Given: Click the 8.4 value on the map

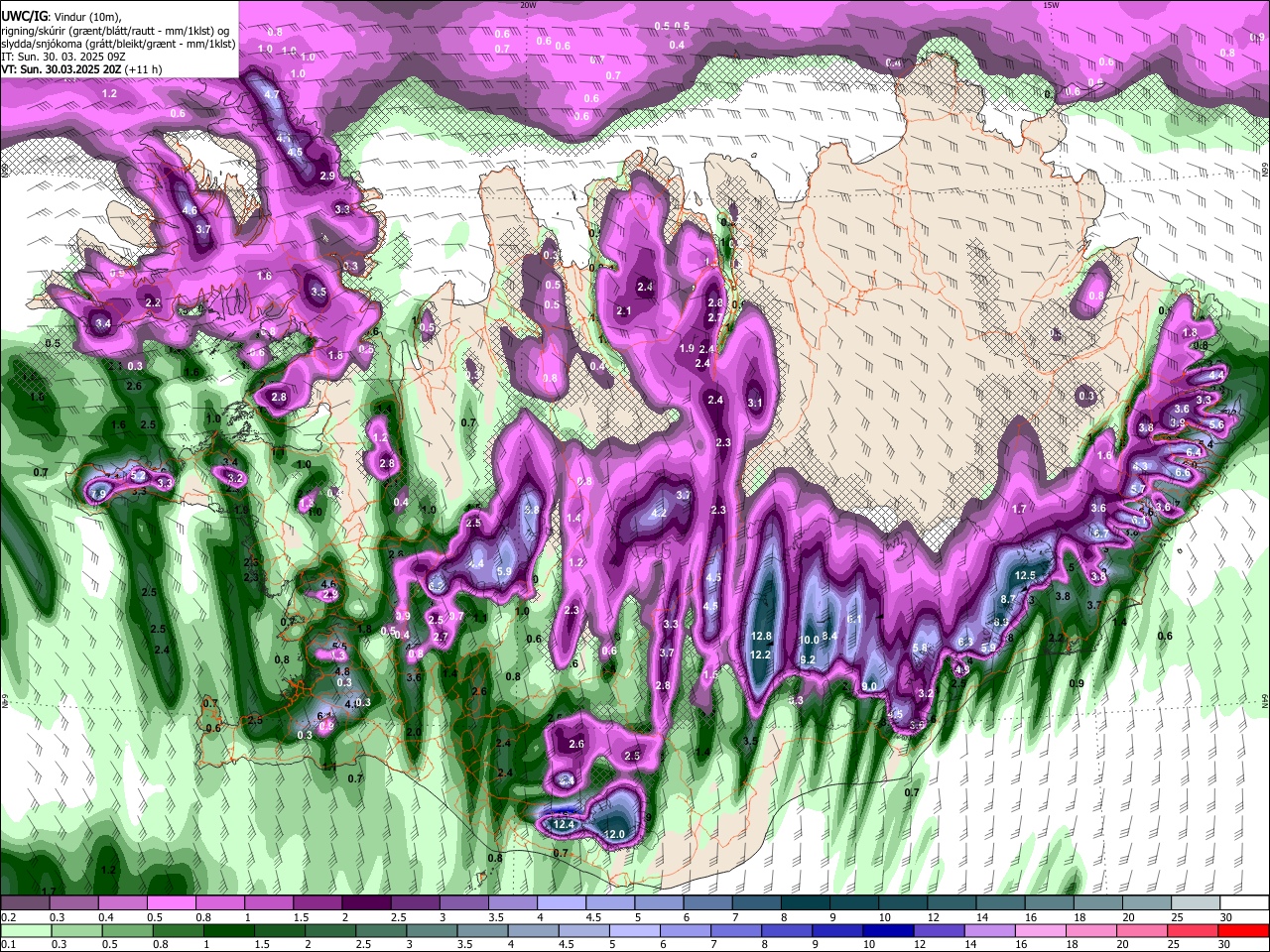Looking at the screenshot, I should pos(830,636).
